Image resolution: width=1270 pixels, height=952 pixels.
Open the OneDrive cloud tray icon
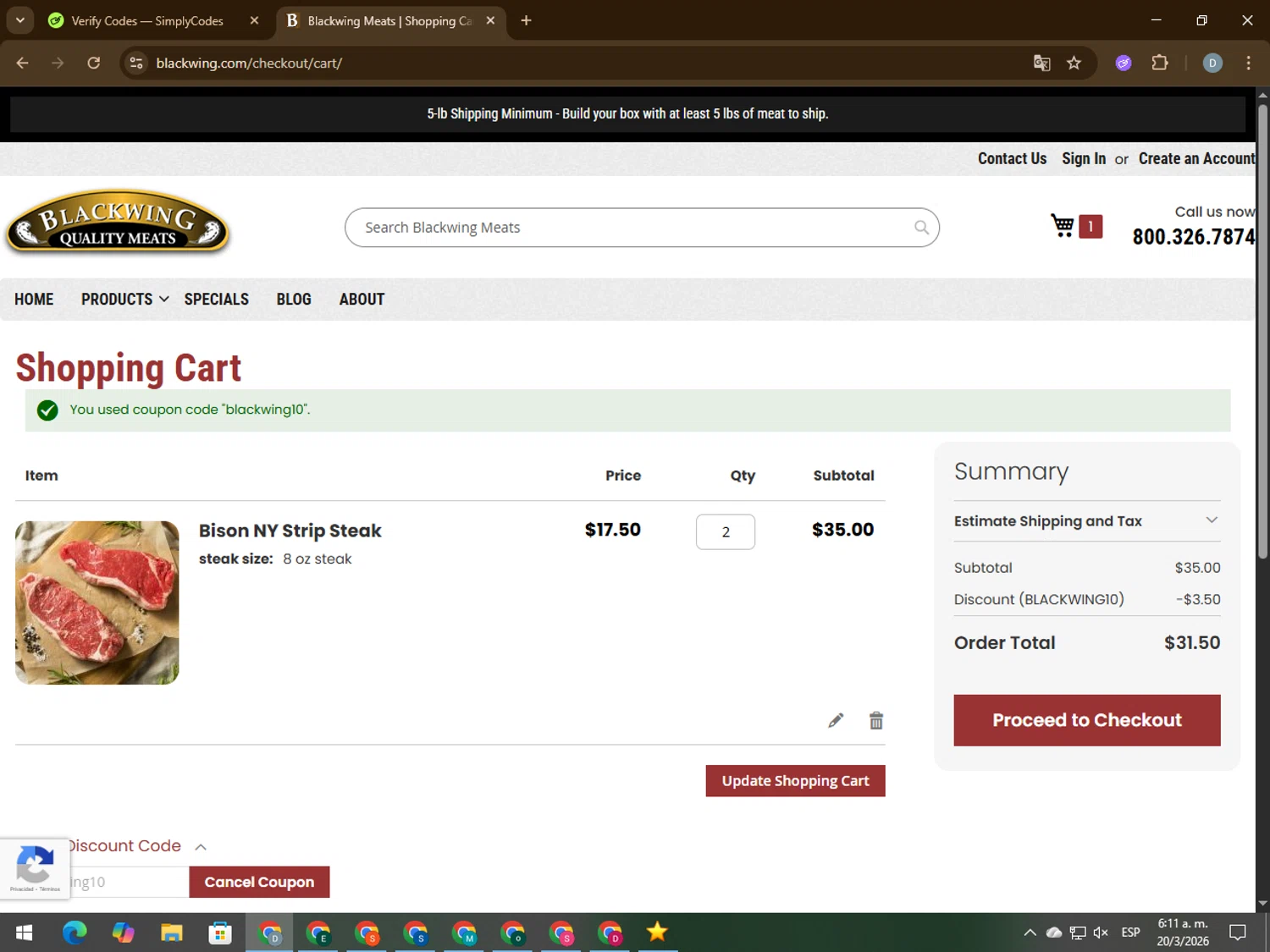pyautogui.click(x=1054, y=933)
